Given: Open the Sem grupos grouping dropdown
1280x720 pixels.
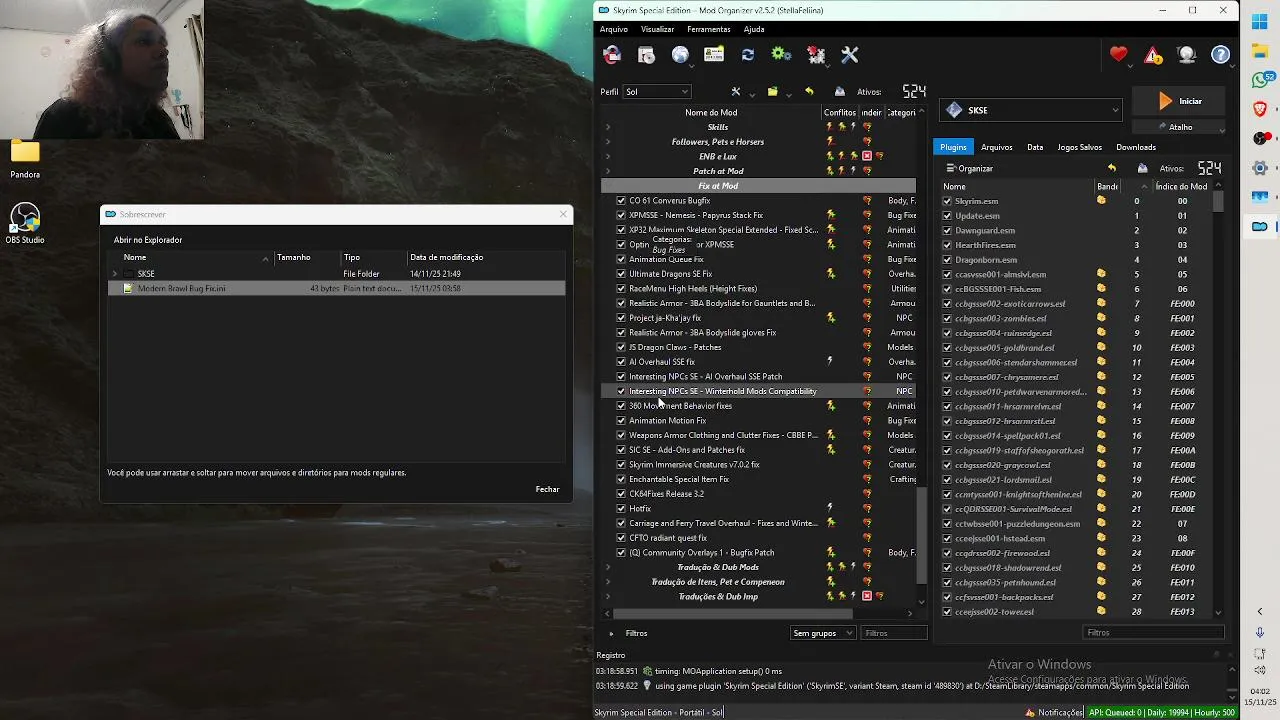Looking at the screenshot, I should [822, 633].
